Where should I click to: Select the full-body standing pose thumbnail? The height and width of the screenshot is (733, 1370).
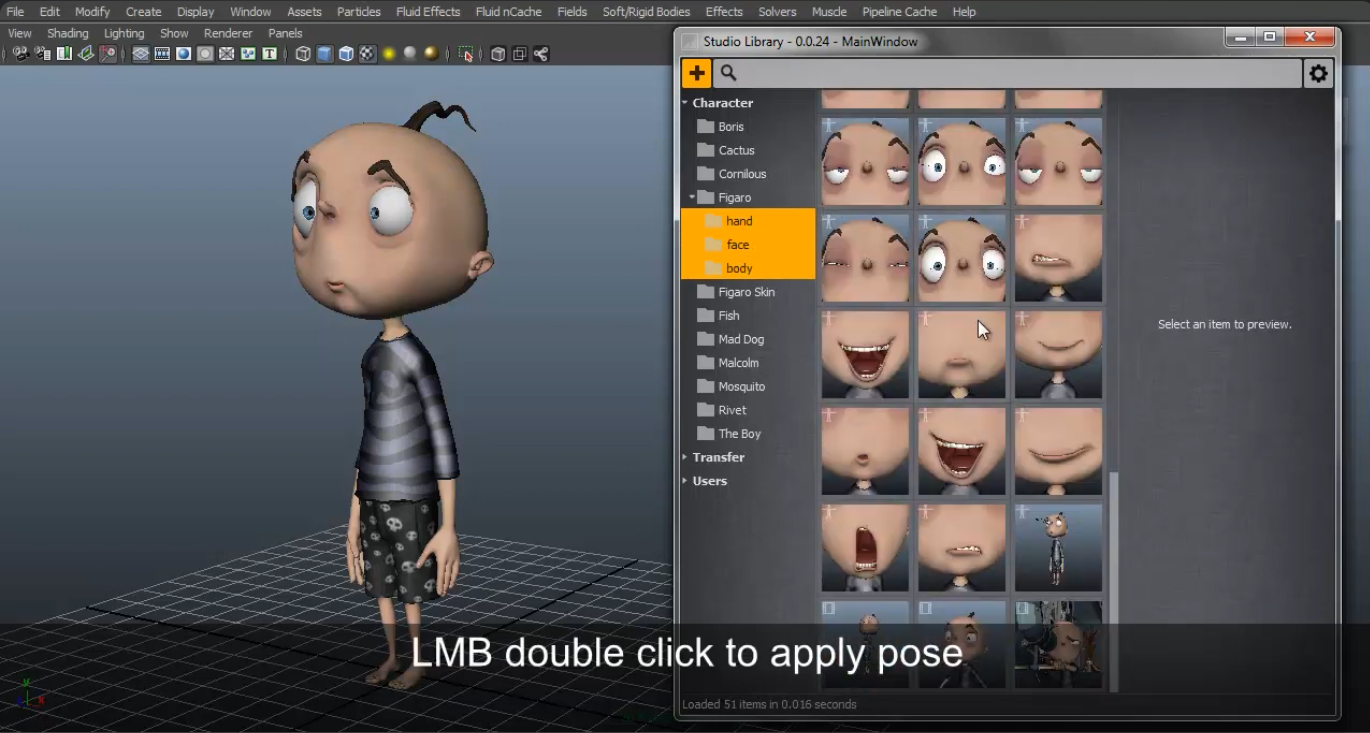(1058, 548)
